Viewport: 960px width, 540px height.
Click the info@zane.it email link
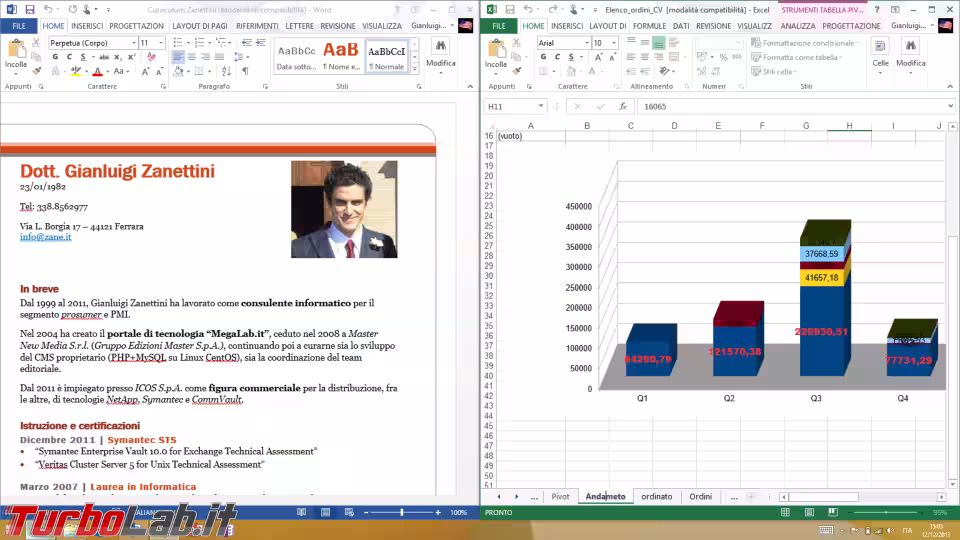pyautogui.click(x=45, y=237)
